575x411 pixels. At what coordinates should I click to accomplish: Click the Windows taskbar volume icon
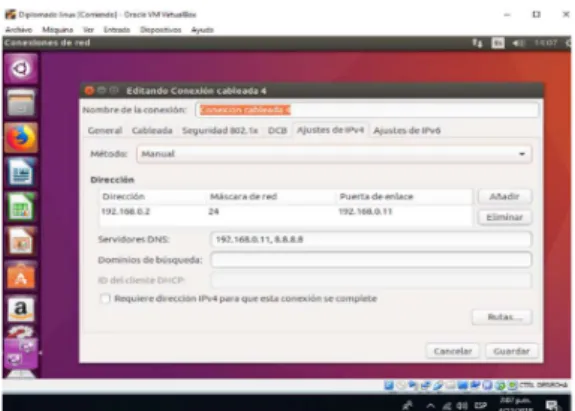[x=462, y=406]
